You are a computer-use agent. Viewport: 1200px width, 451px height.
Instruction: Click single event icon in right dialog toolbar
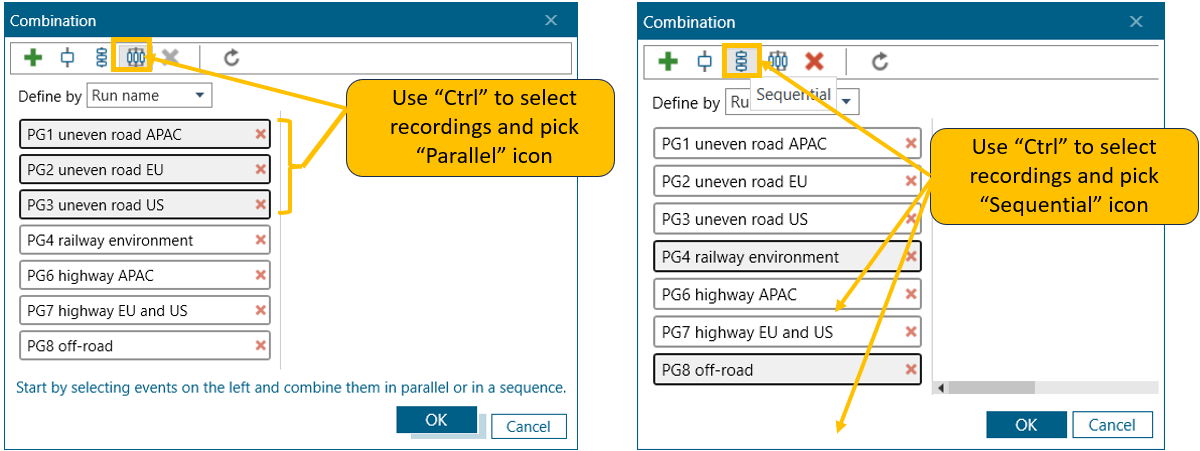tap(704, 62)
